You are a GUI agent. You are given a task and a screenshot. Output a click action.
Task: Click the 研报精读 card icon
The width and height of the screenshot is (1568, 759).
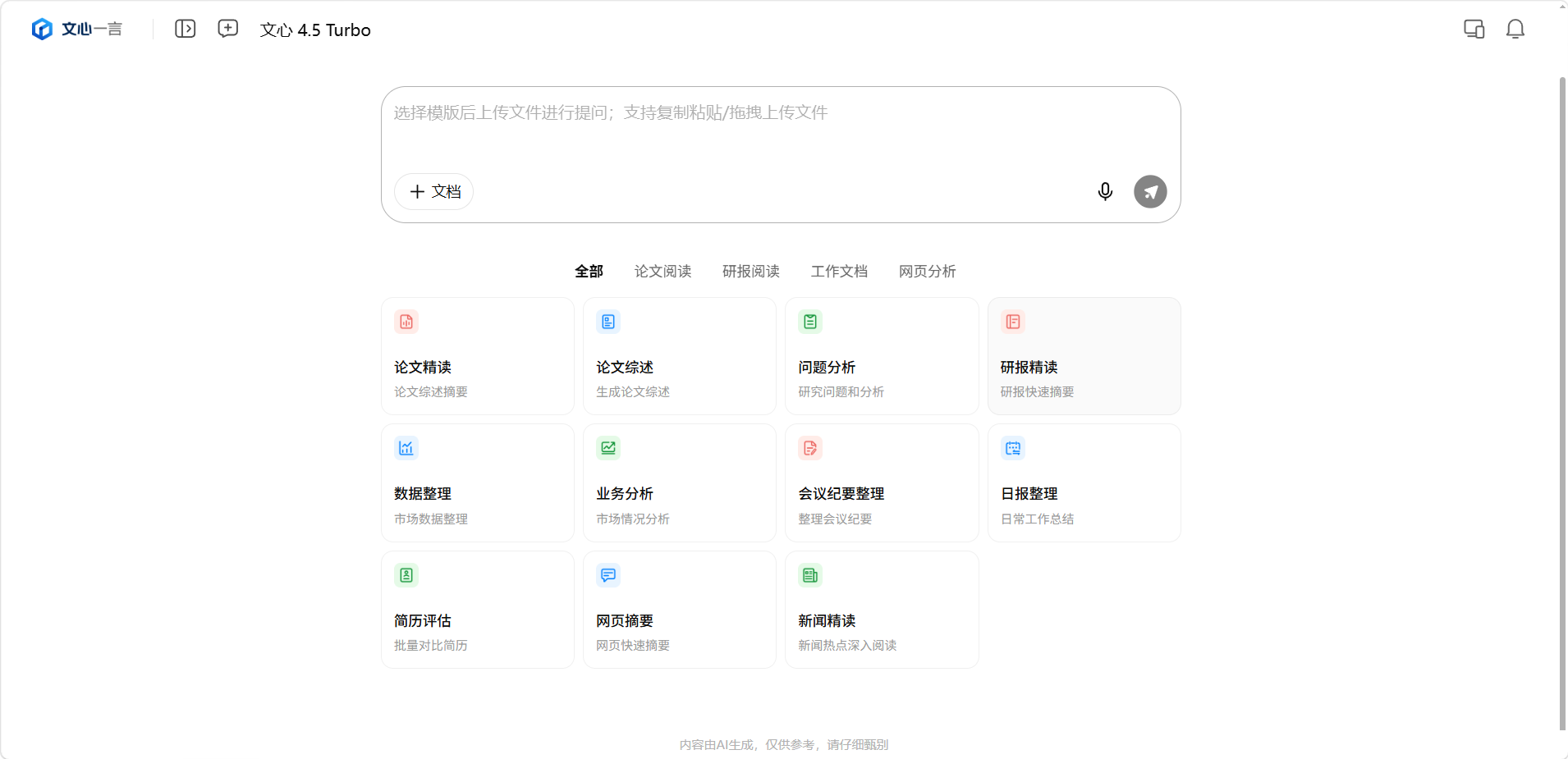click(1013, 322)
